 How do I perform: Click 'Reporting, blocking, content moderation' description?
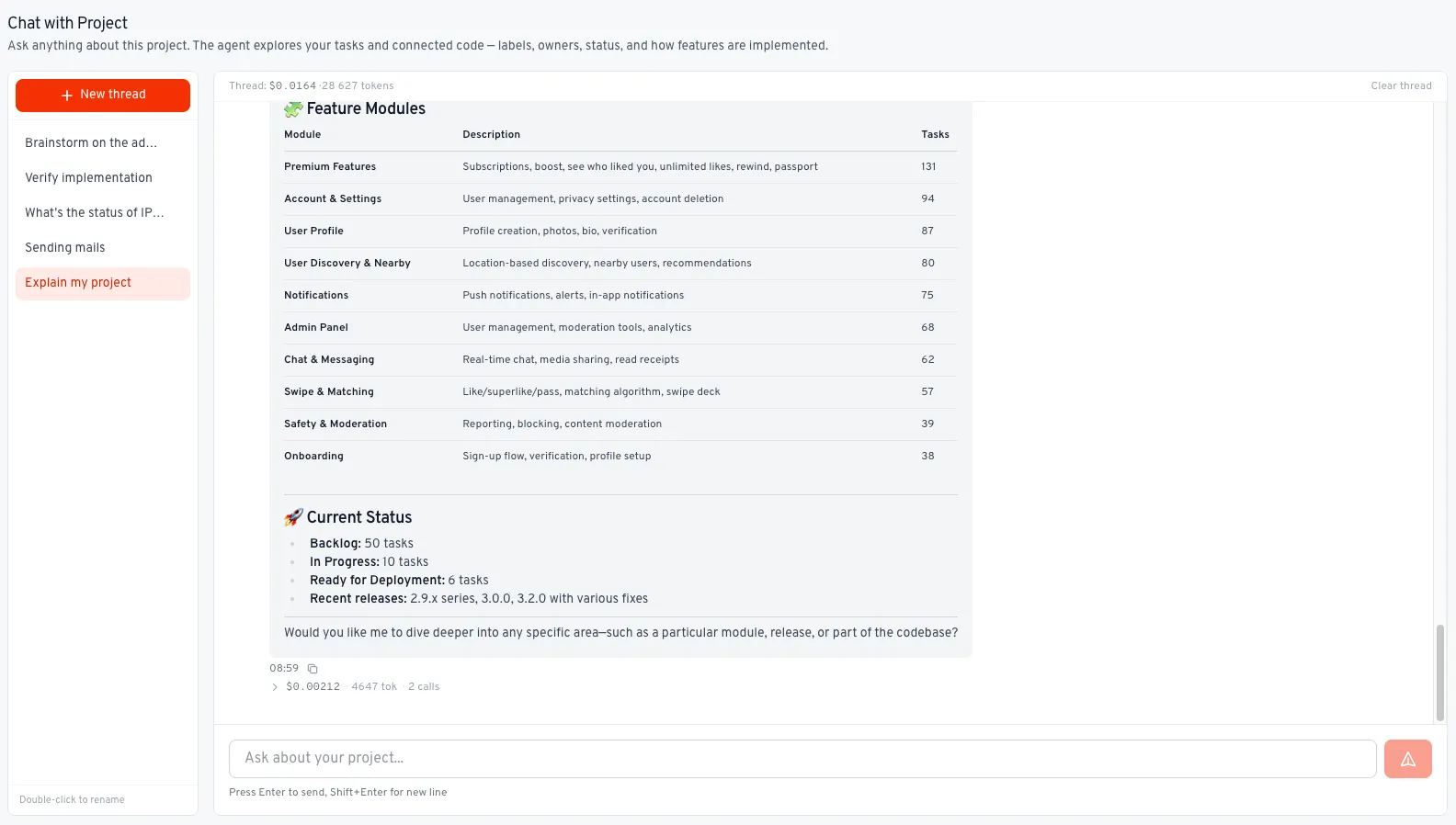coord(562,424)
